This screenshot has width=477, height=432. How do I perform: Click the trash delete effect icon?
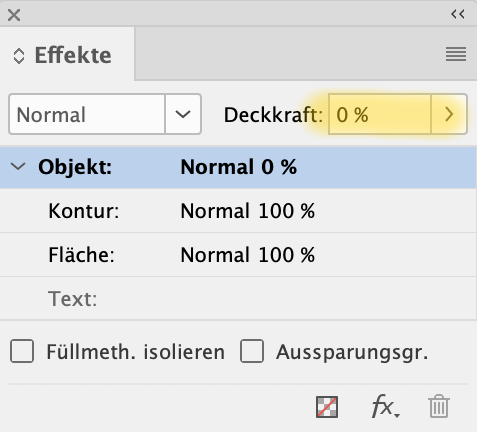point(439,406)
